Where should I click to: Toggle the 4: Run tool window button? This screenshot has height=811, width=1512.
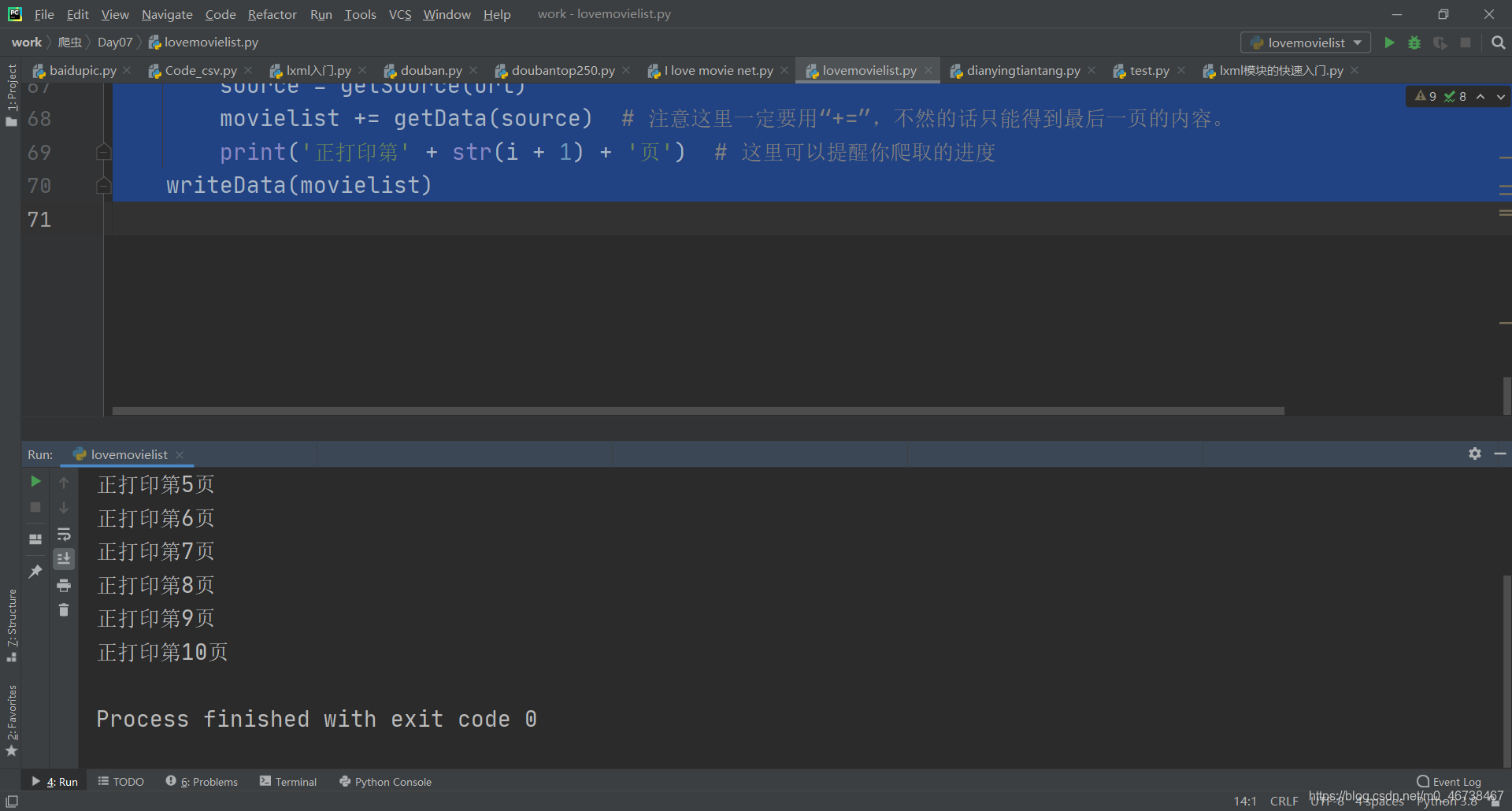(54, 781)
